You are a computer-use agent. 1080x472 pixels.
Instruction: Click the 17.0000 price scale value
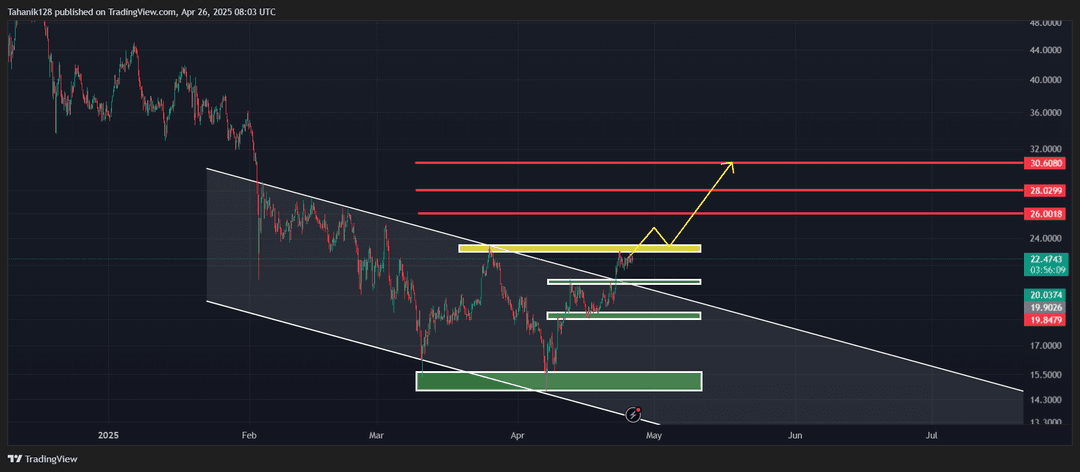pyautogui.click(x=1045, y=346)
